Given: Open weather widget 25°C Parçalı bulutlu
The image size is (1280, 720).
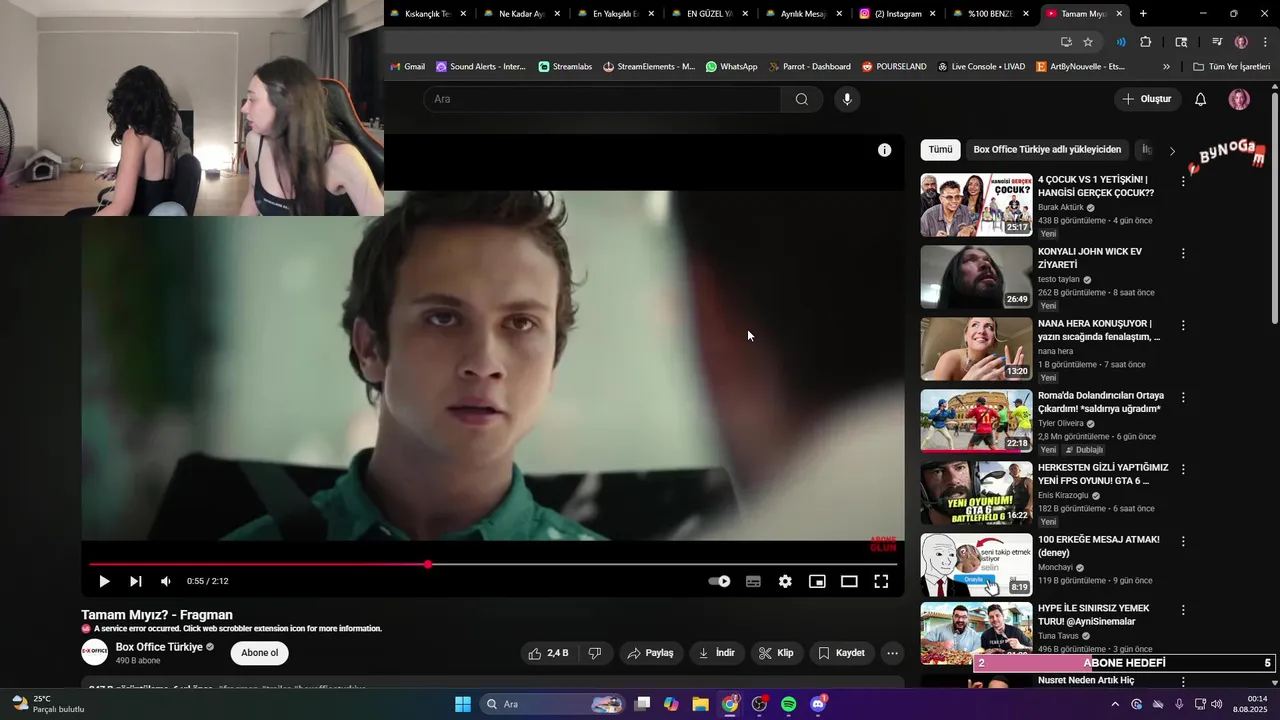Looking at the screenshot, I should pos(47,704).
